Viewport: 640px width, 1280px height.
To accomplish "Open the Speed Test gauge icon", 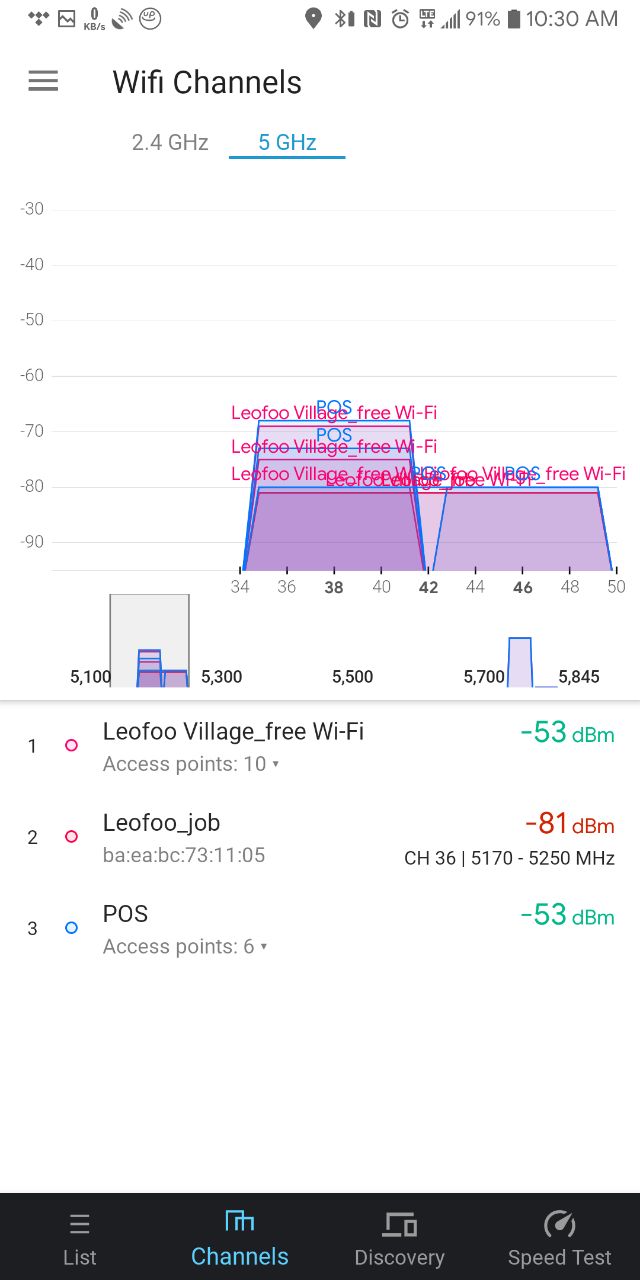I will [559, 1224].
